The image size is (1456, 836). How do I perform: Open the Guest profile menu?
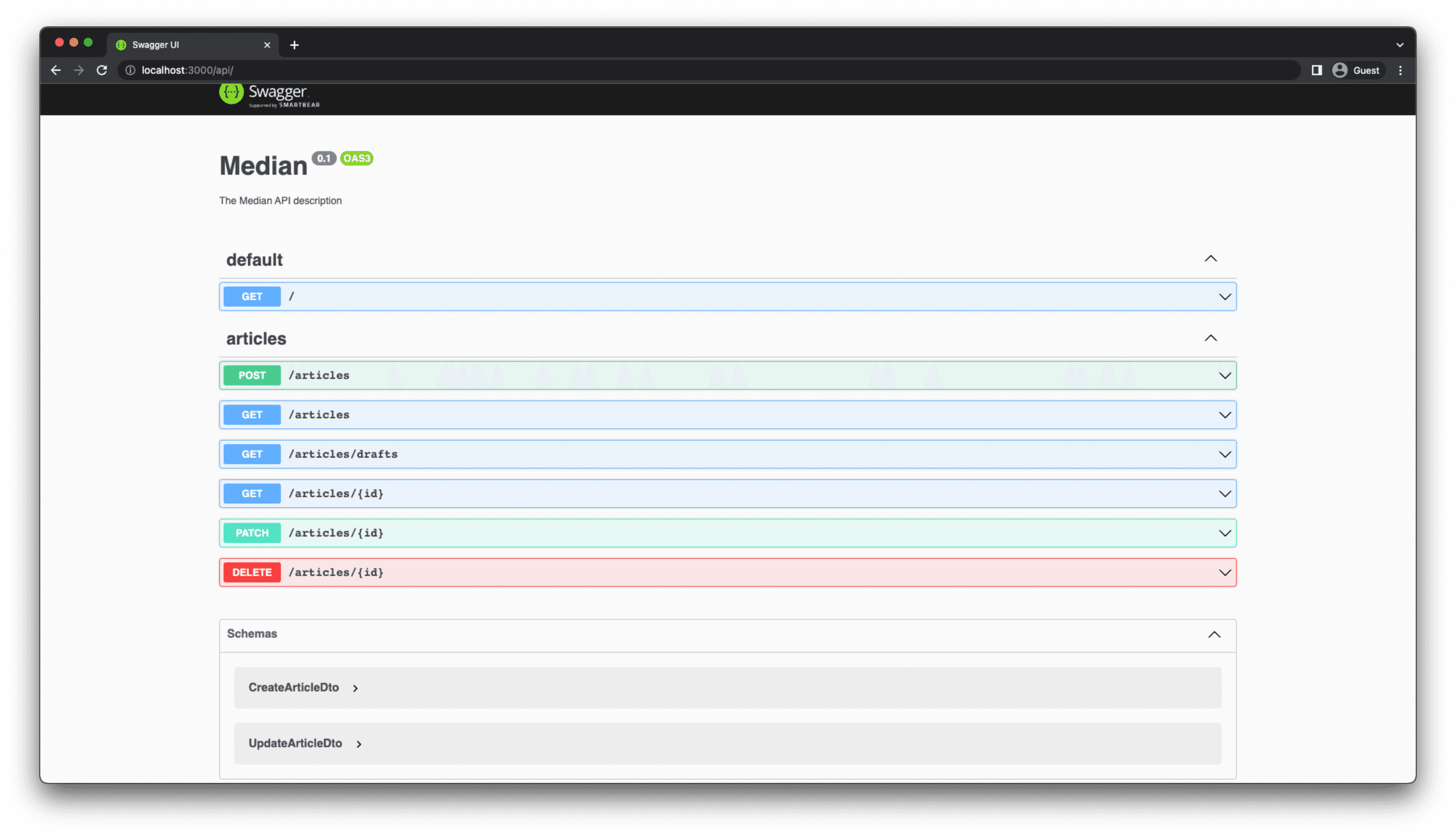1357,70
